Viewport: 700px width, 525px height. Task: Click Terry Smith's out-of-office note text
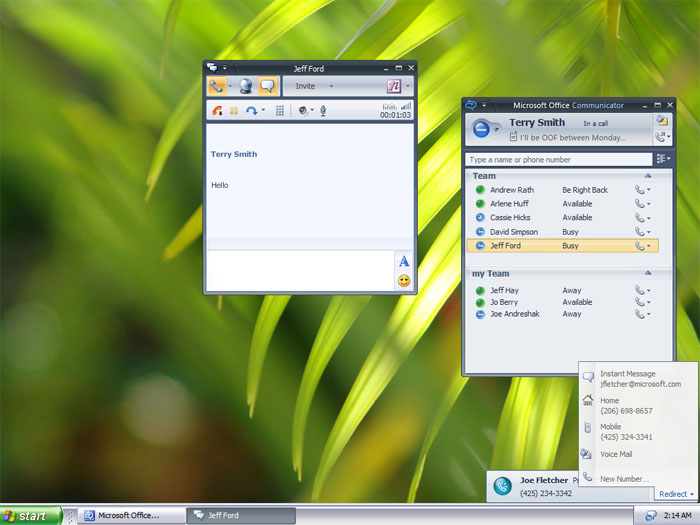tap(572, 138)
